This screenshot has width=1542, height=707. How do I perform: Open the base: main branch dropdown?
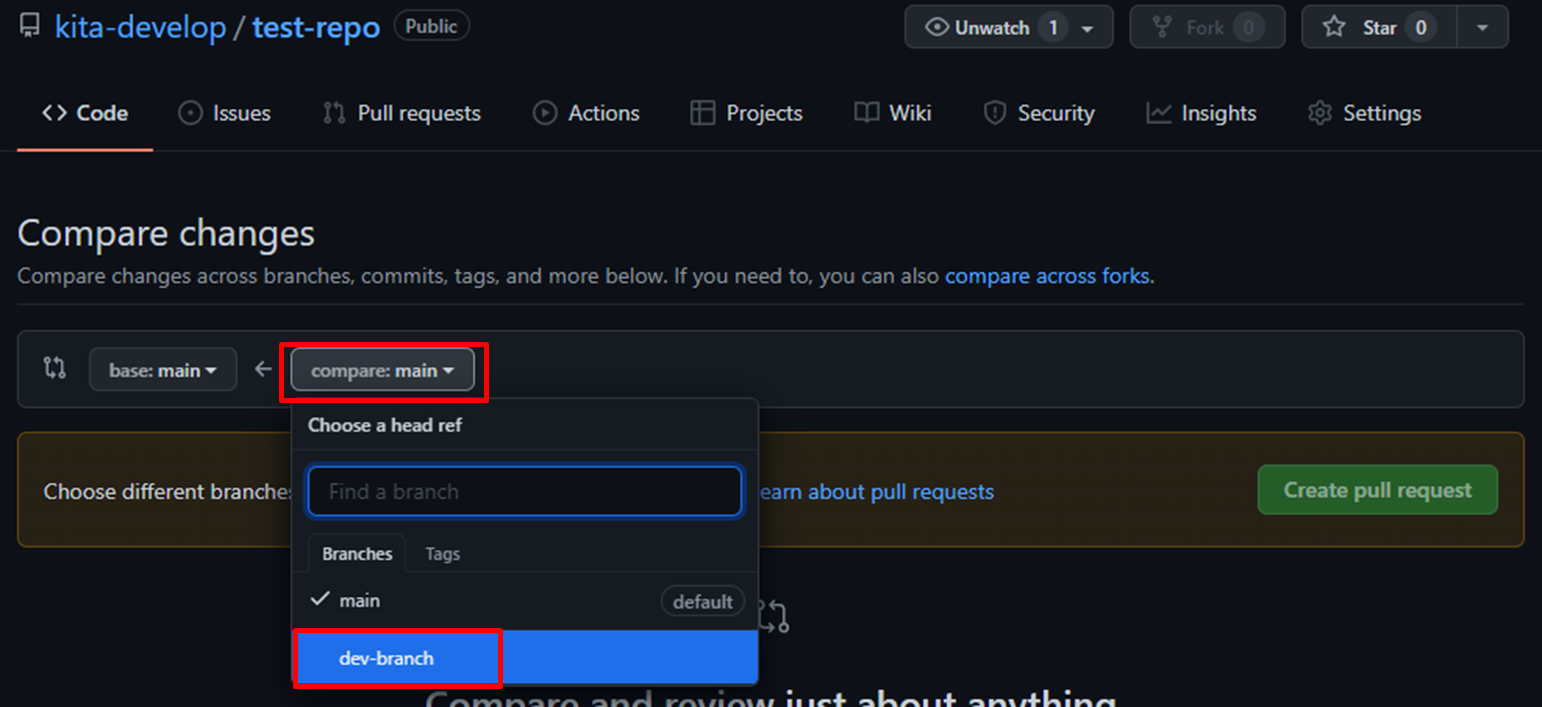162,369
